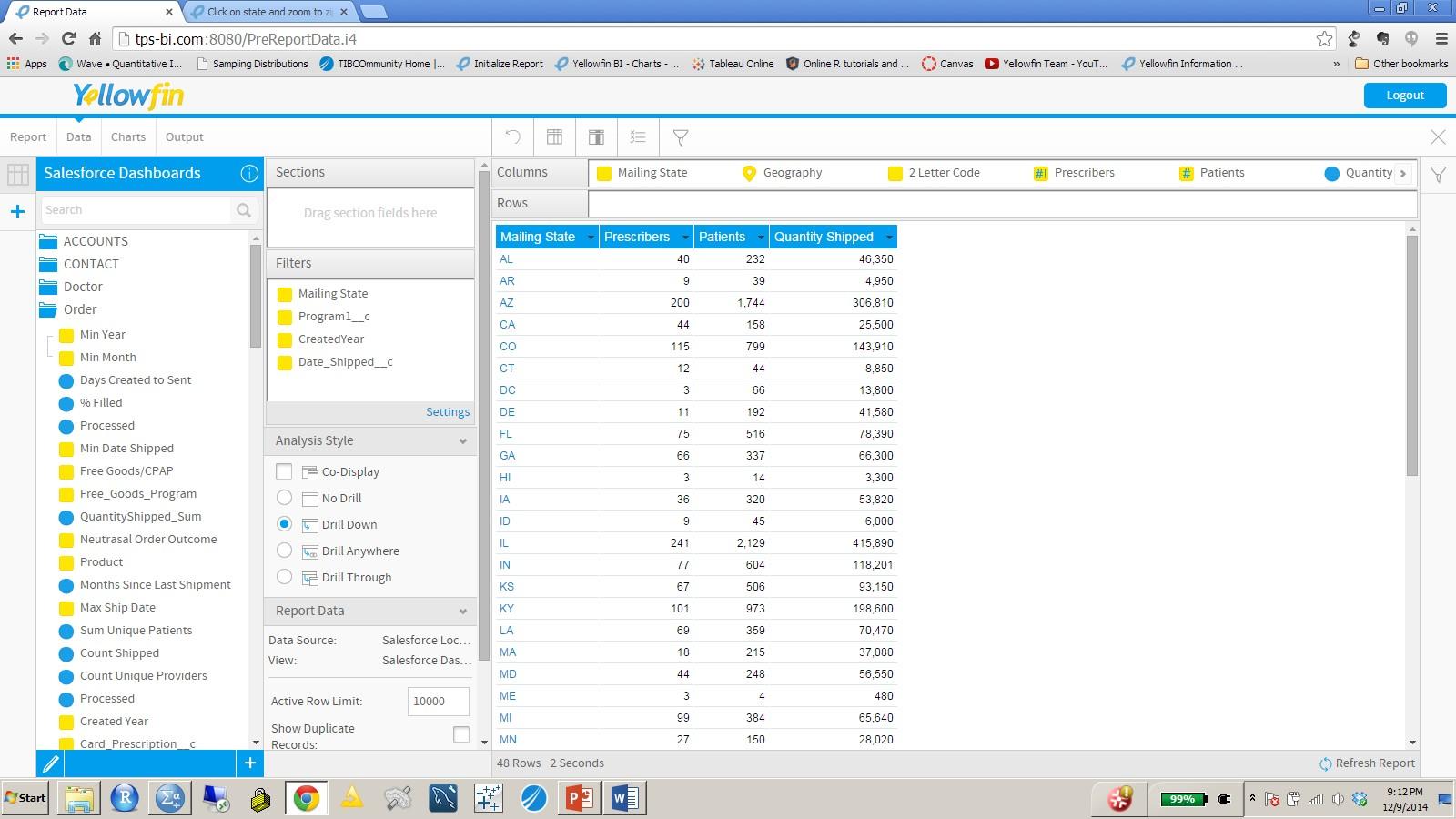Click Refresh Report
The width and height of the screenshot is (1456, 819).
1368,763
